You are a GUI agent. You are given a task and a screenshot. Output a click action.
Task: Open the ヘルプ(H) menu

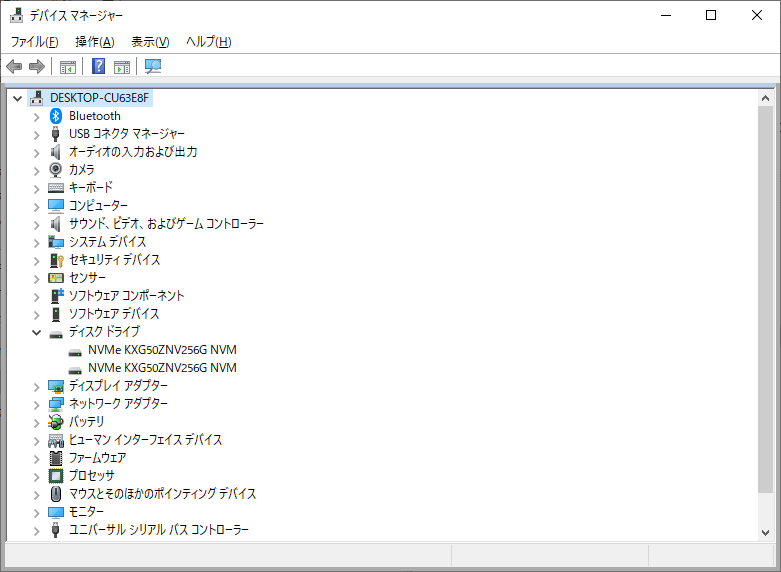pos(209,42)
